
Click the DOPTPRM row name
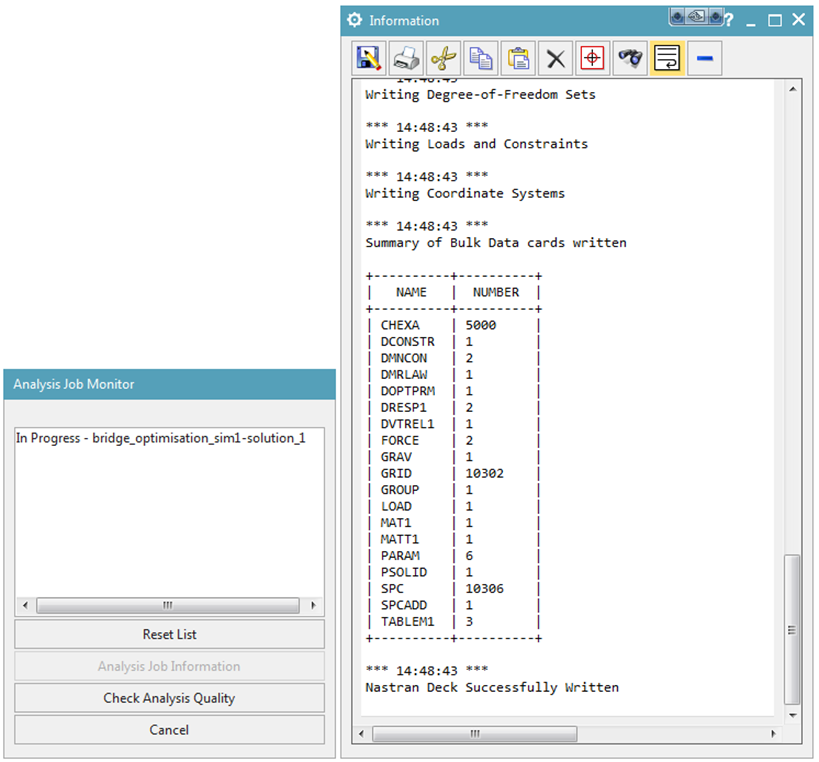click(x=408, y=391)
